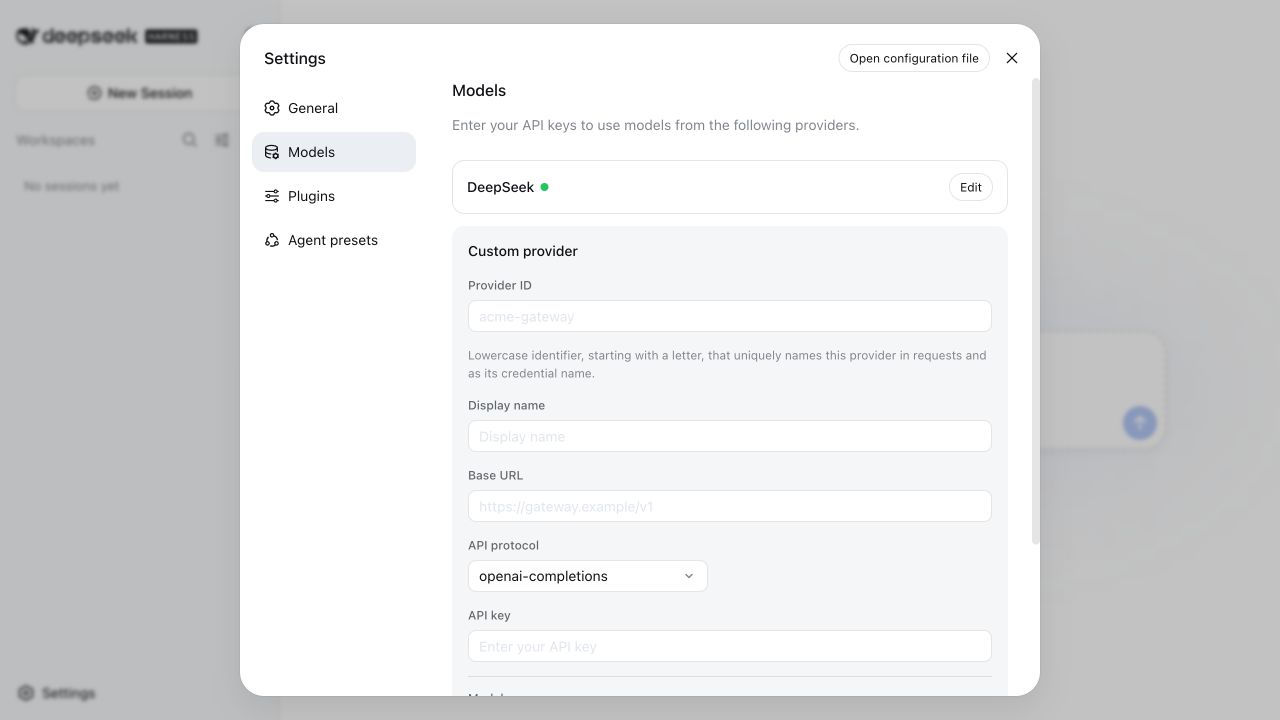Focus the Base URL field
The image size is (1280, 720).
tap(730, 506)
